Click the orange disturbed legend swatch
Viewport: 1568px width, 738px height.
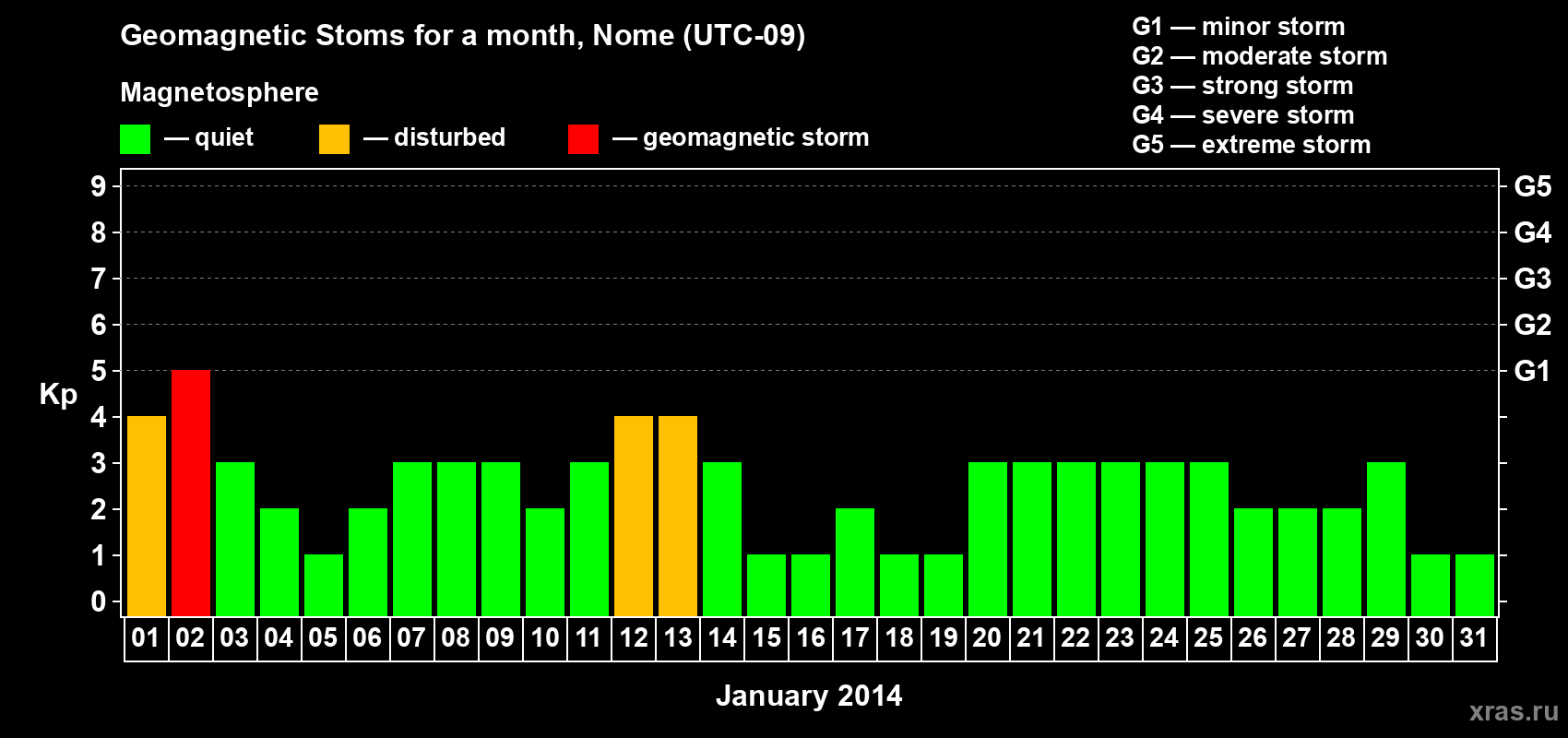click(x=334, y=139)
